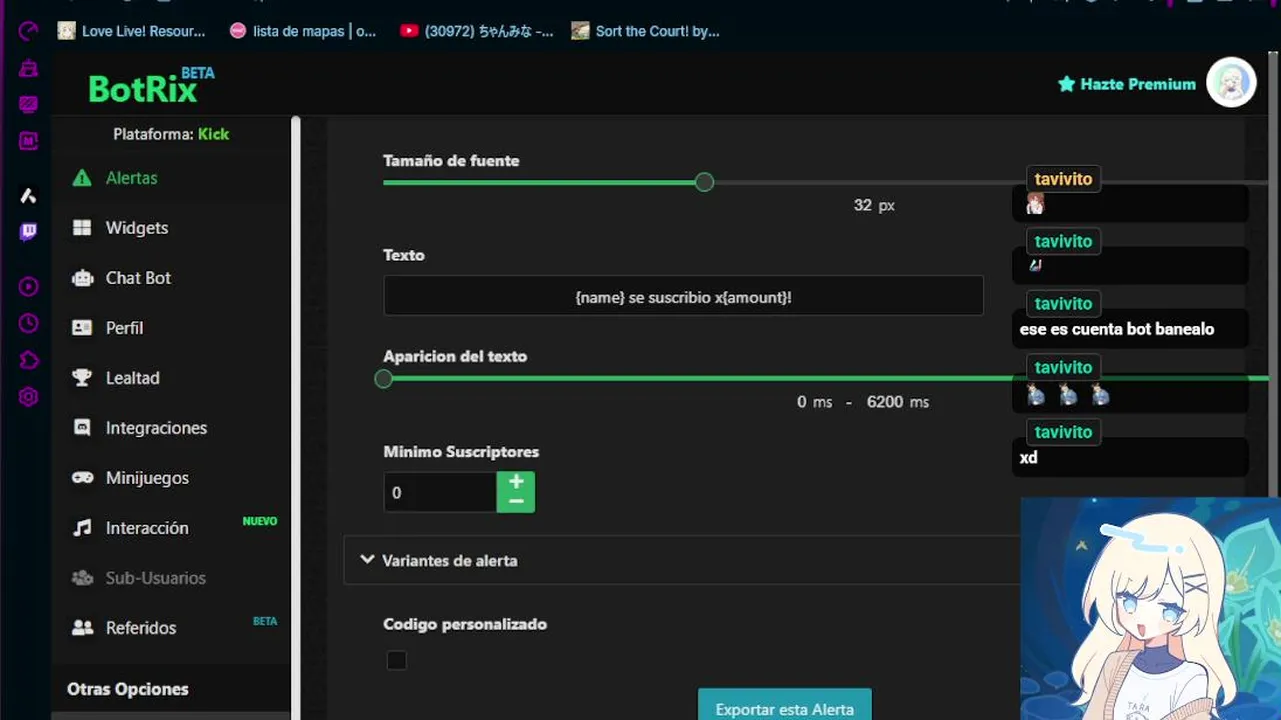Click the Exportar esta Alerta button

coord(784,705)
